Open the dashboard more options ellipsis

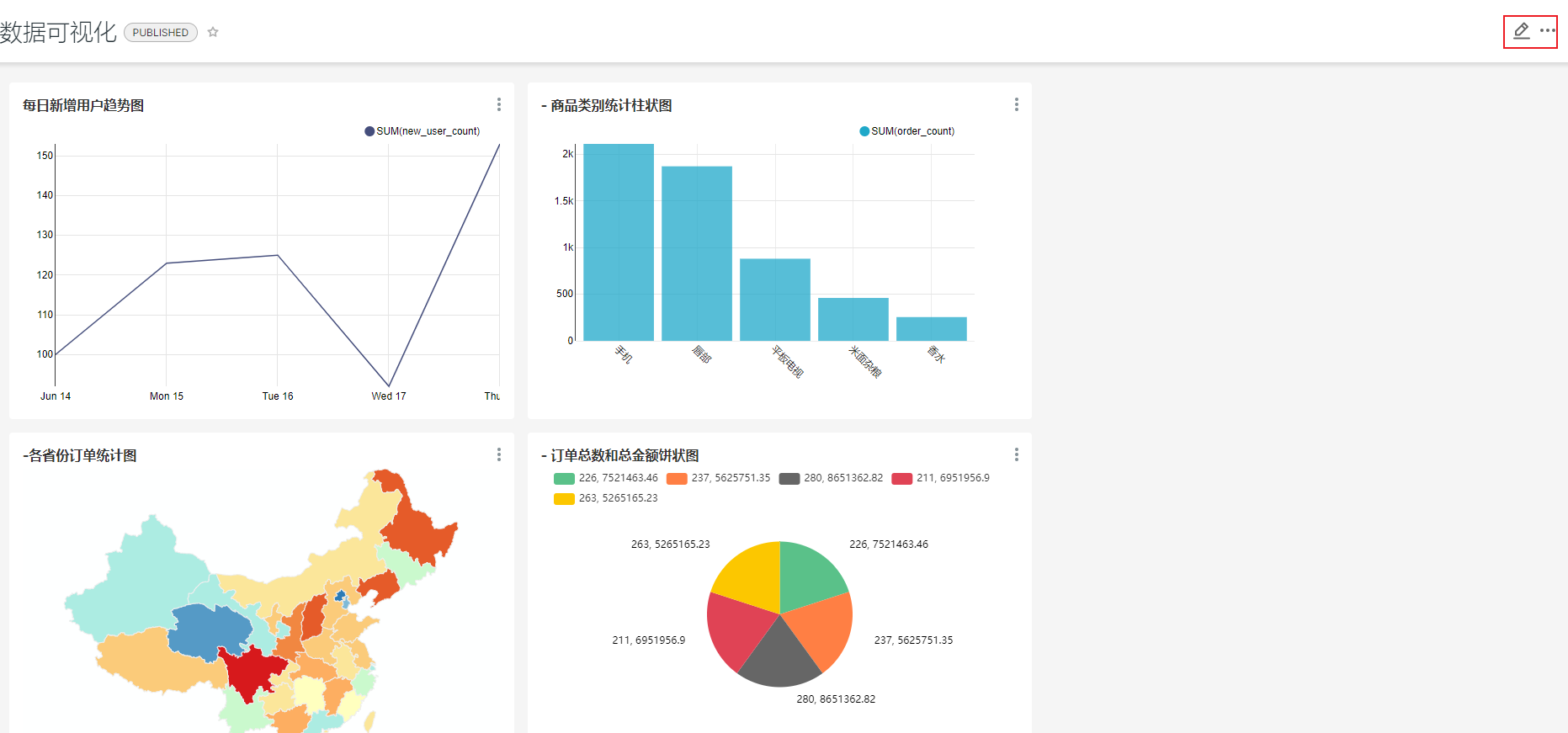pyautogui.click(x=1547, y=30)
